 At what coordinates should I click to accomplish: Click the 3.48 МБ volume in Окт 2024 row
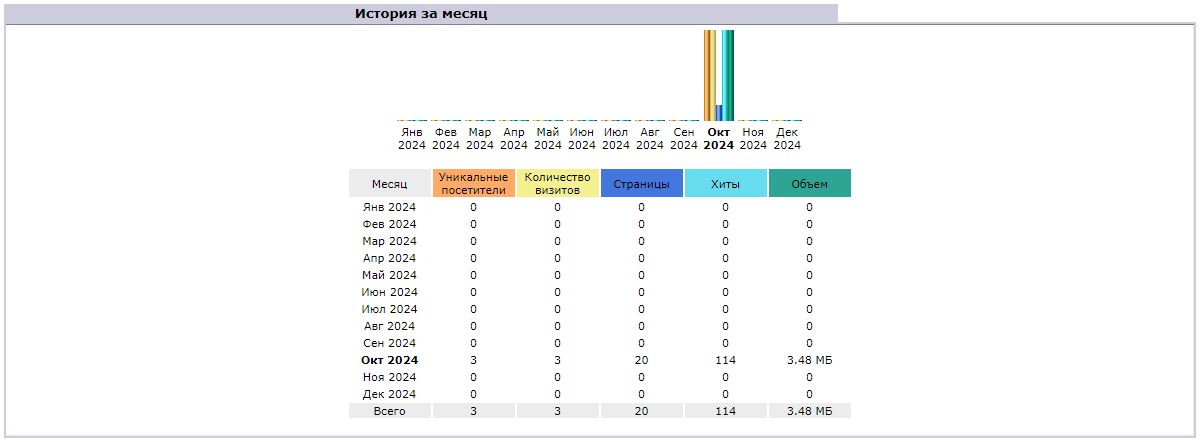(x=809, y=360)
